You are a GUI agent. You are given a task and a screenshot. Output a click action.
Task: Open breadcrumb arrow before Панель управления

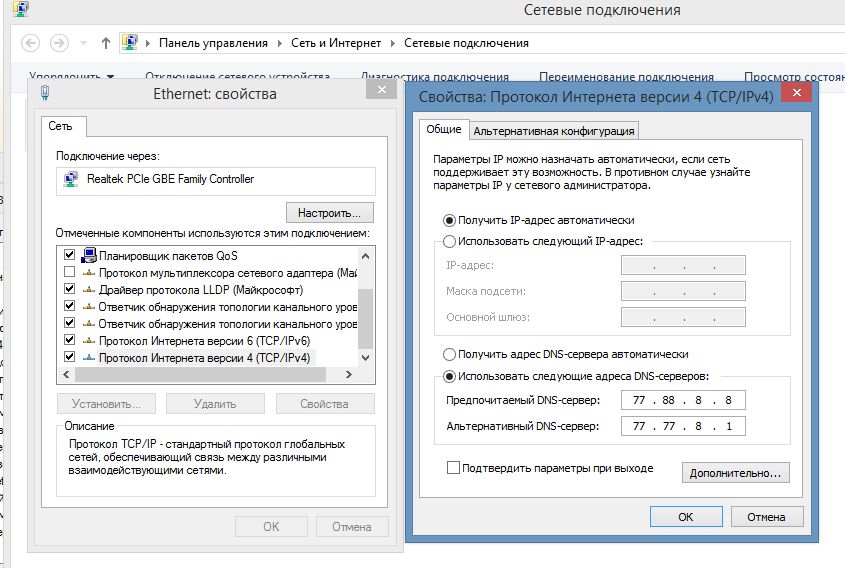[148, 43]
